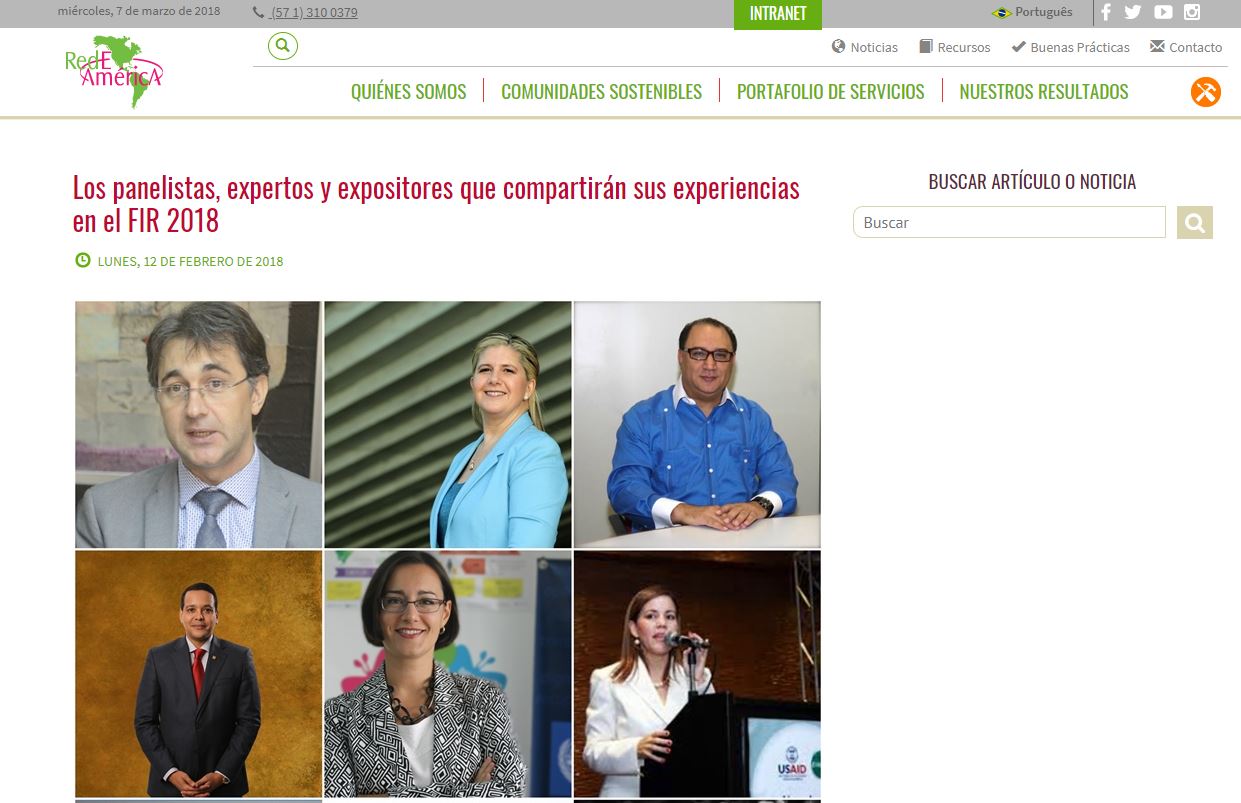
Task: Open the Facebook icon in top bar
Action: 1106,12
